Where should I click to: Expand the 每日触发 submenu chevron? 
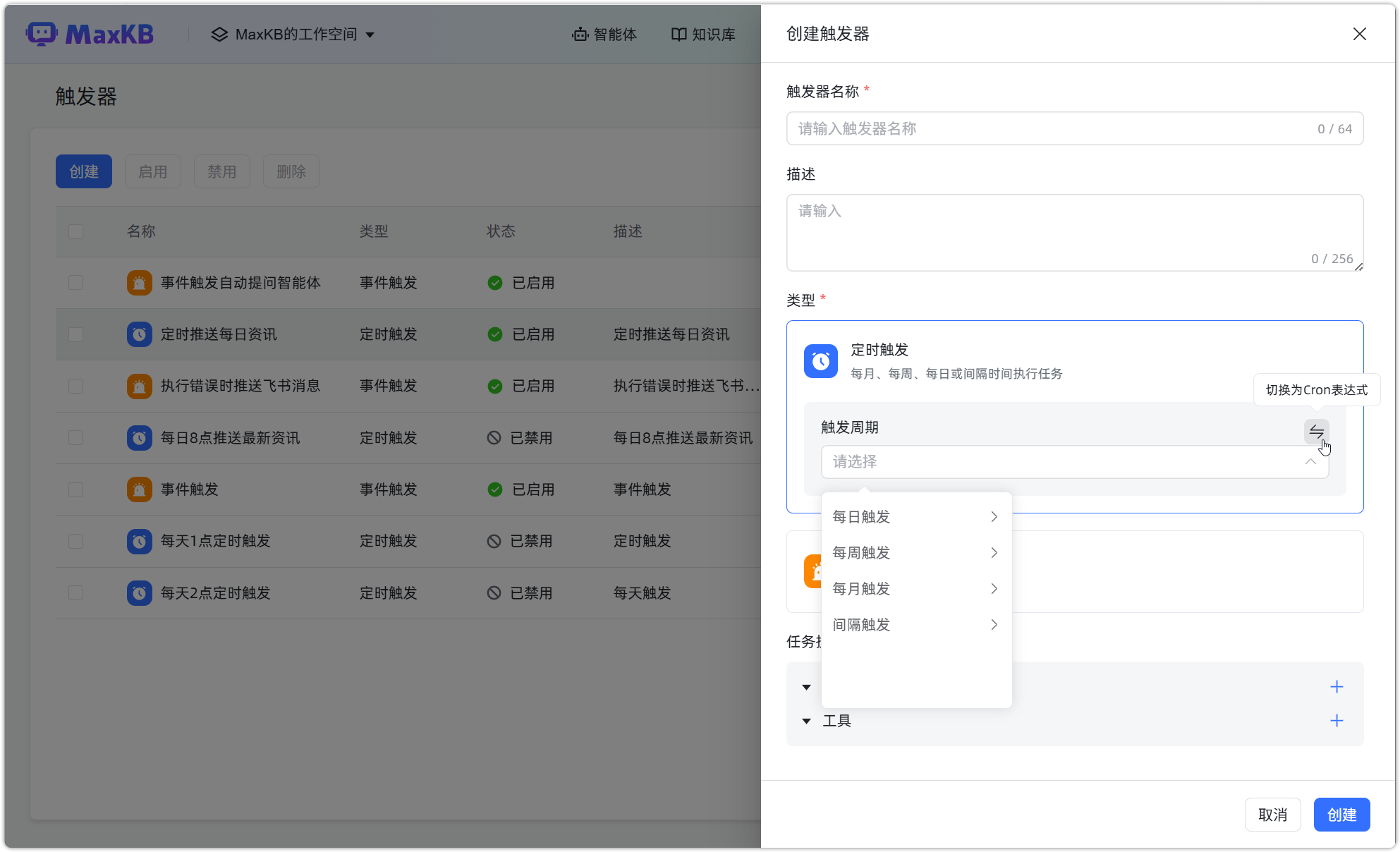pyautogui.click(x=994, y=516)
